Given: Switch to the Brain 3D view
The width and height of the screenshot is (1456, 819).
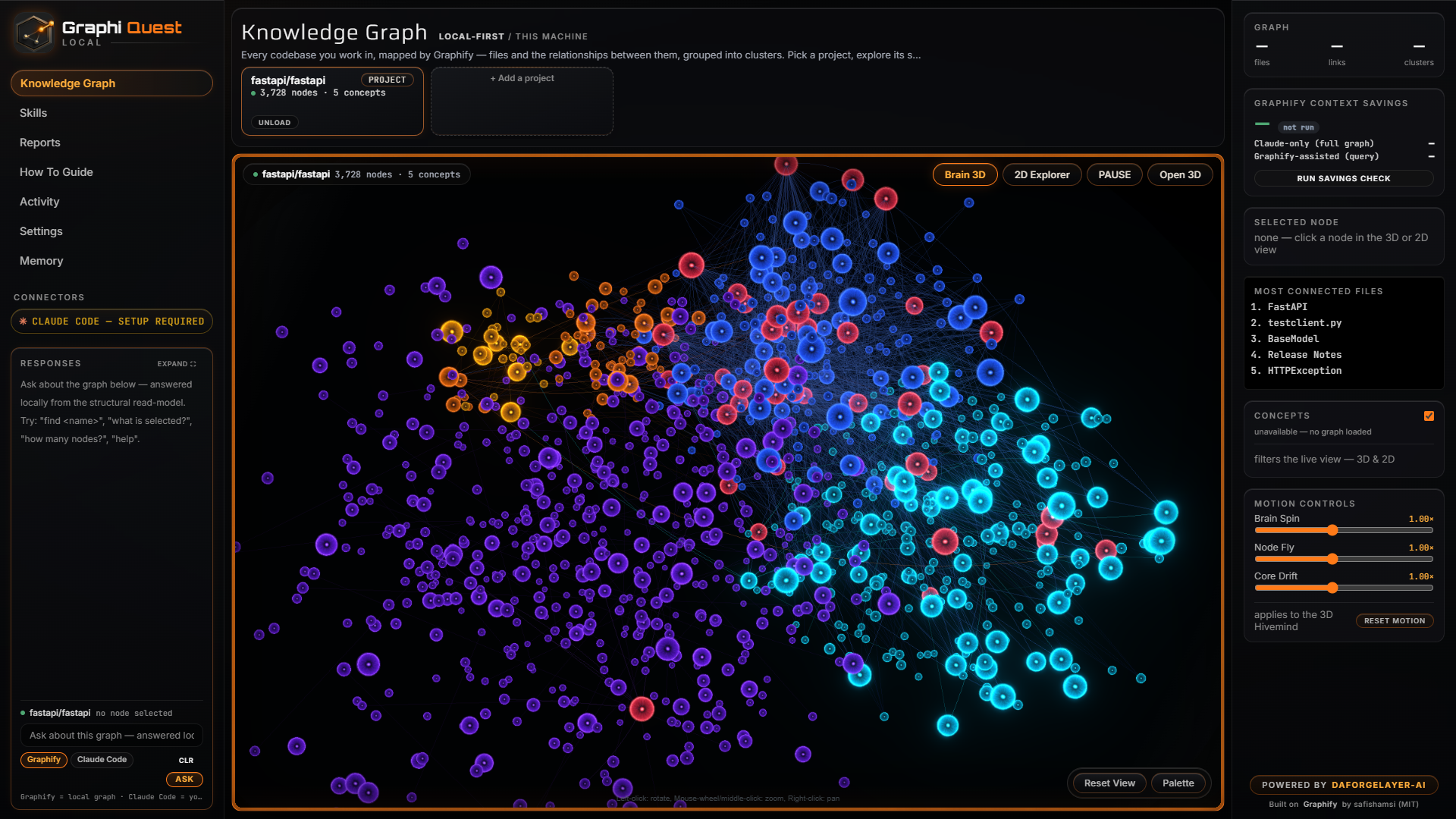Looking at the screenshot, I should pos(965,175).
